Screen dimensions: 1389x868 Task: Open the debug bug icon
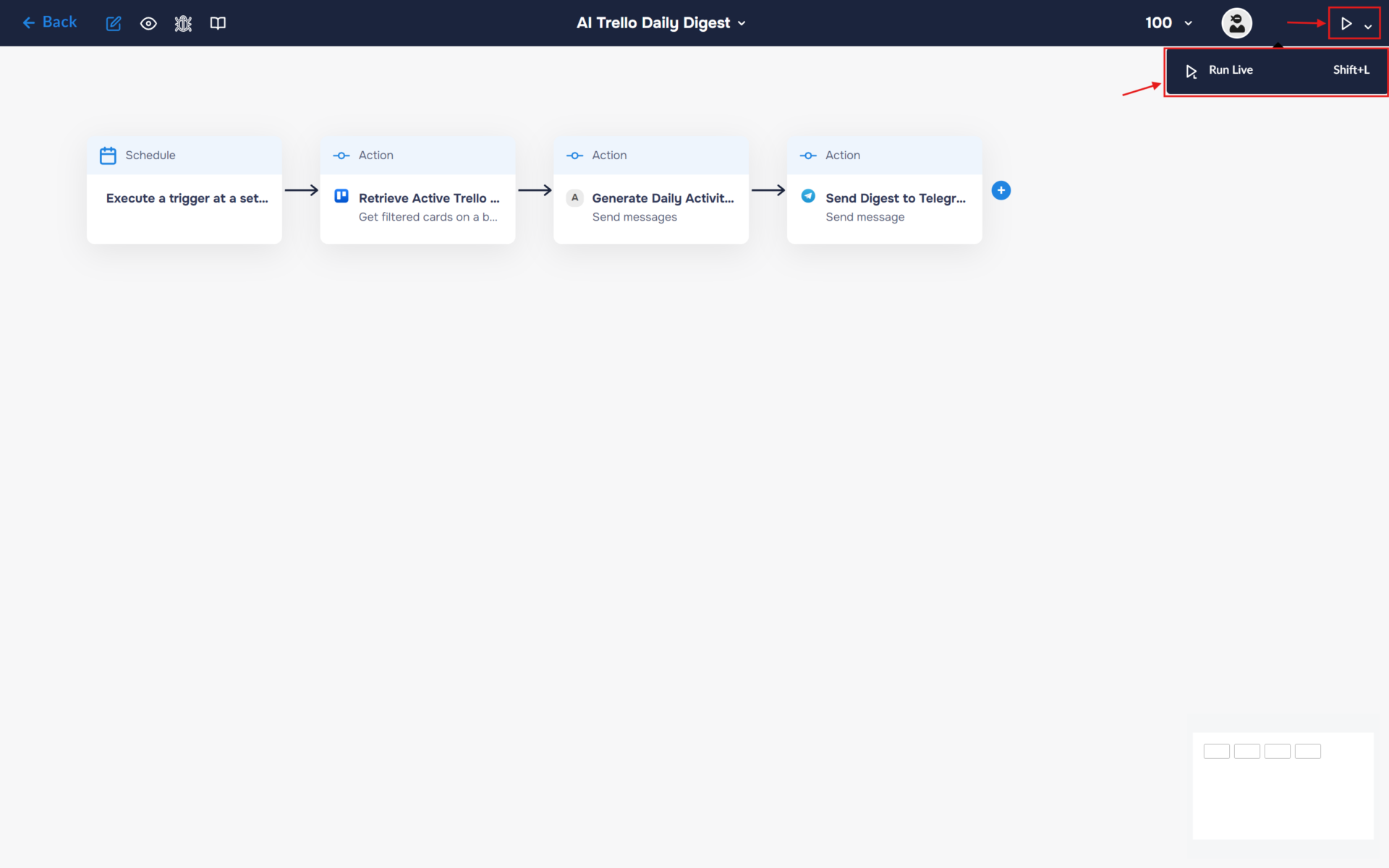[x=183, y=23]
